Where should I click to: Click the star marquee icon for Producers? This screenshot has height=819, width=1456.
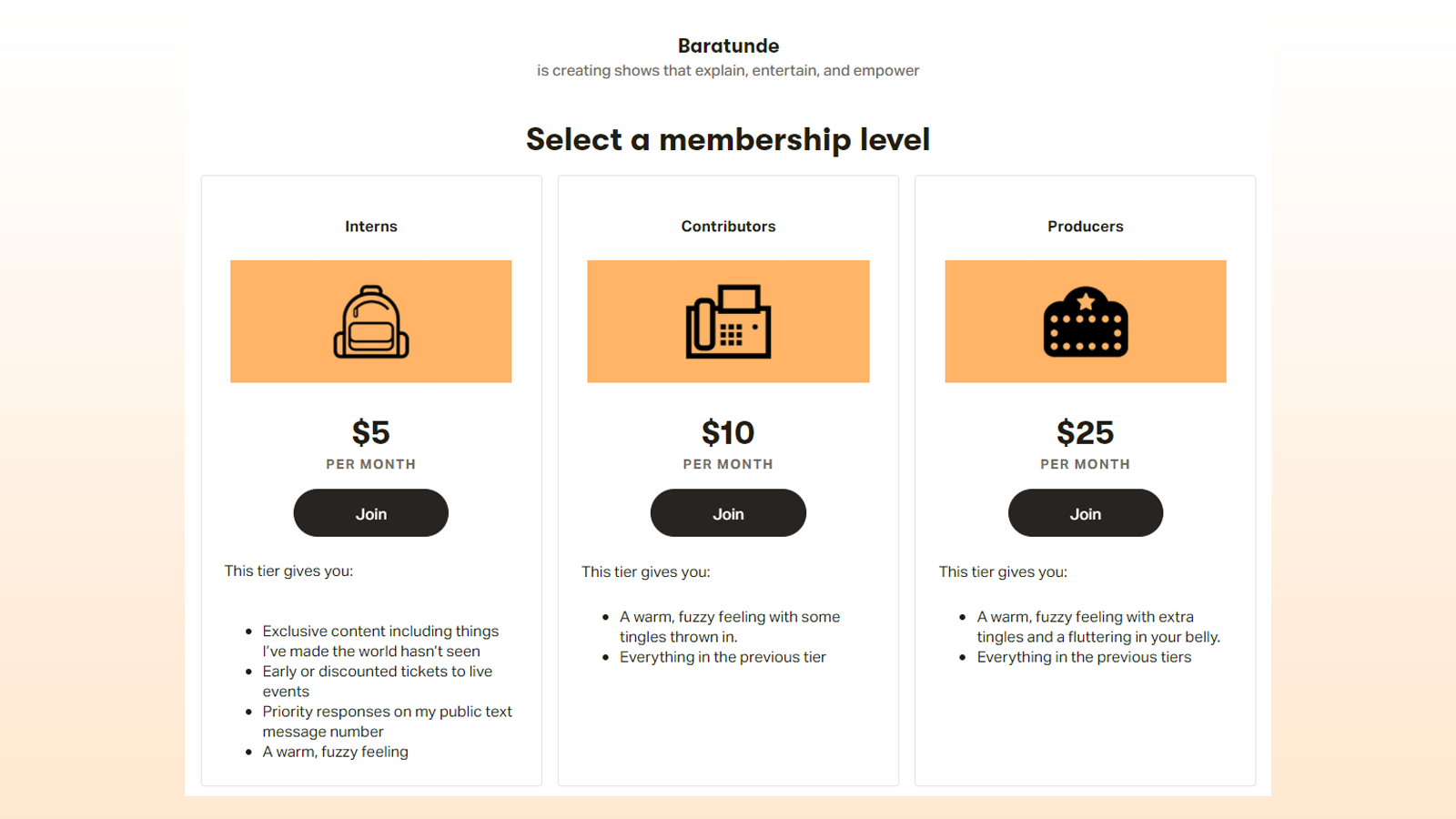(x=1085, y=322)
